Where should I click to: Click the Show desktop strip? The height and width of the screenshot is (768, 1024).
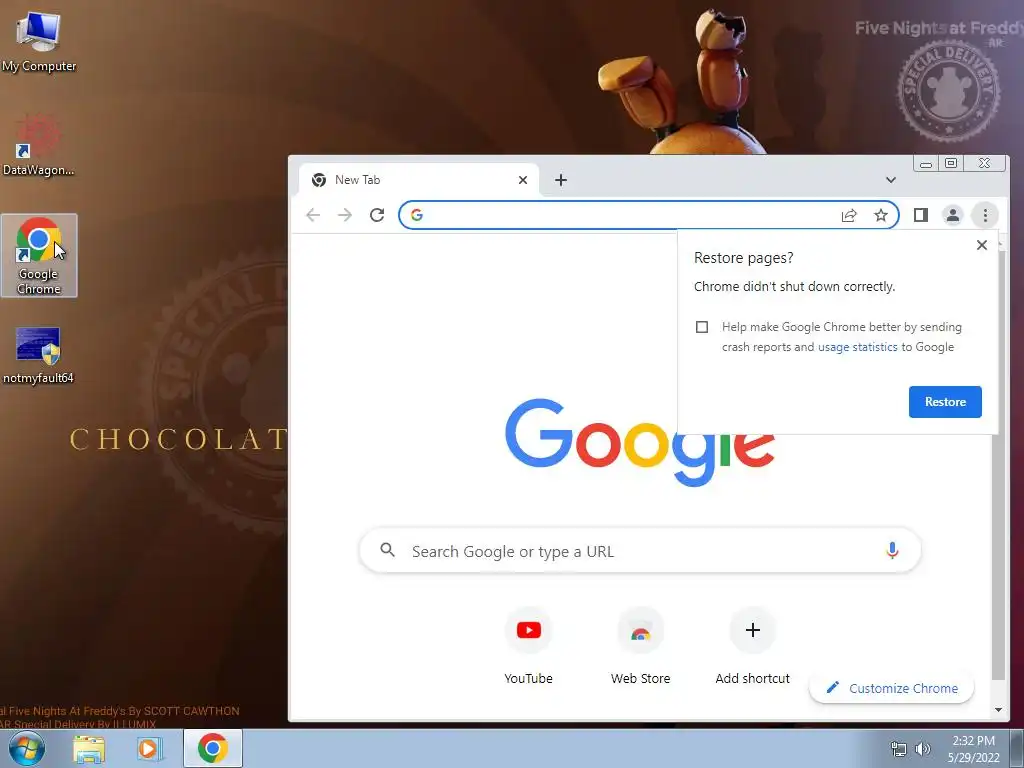[x=1017, y=748]
